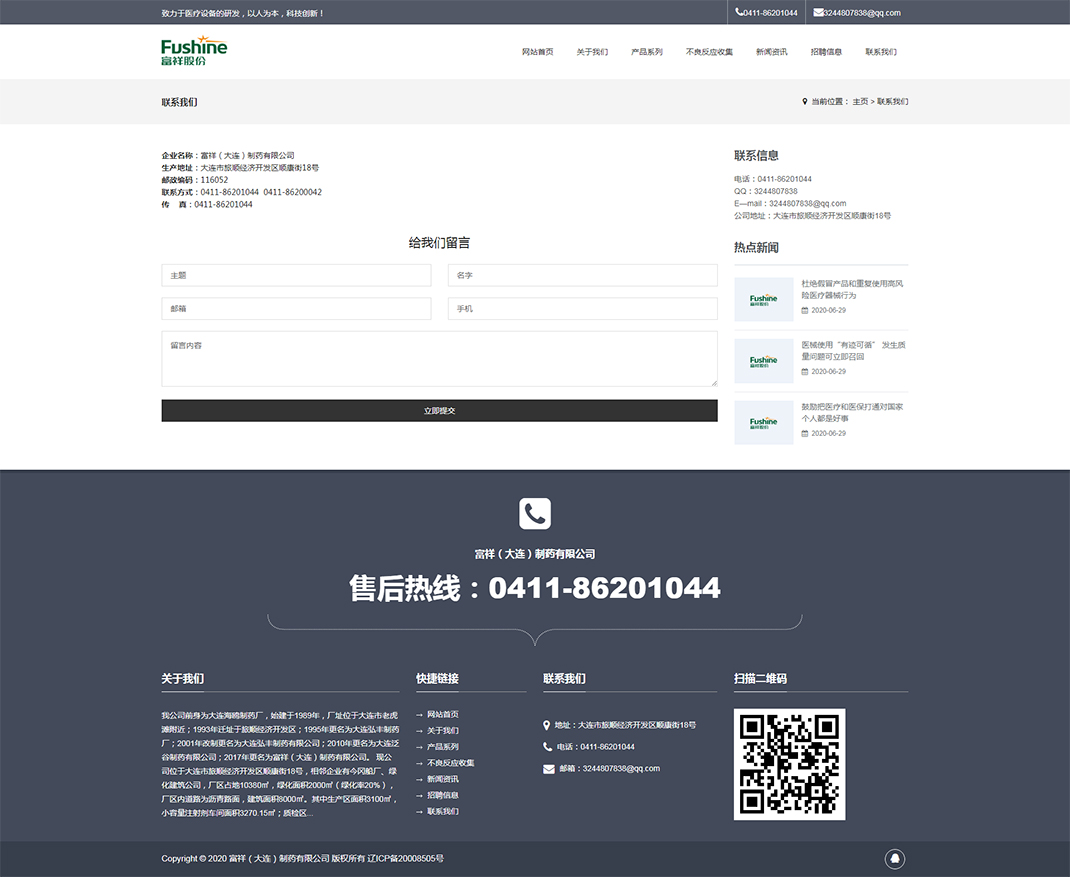Click the Fushine logo in the header
The image size is (1070, 877).
point(194,51)
